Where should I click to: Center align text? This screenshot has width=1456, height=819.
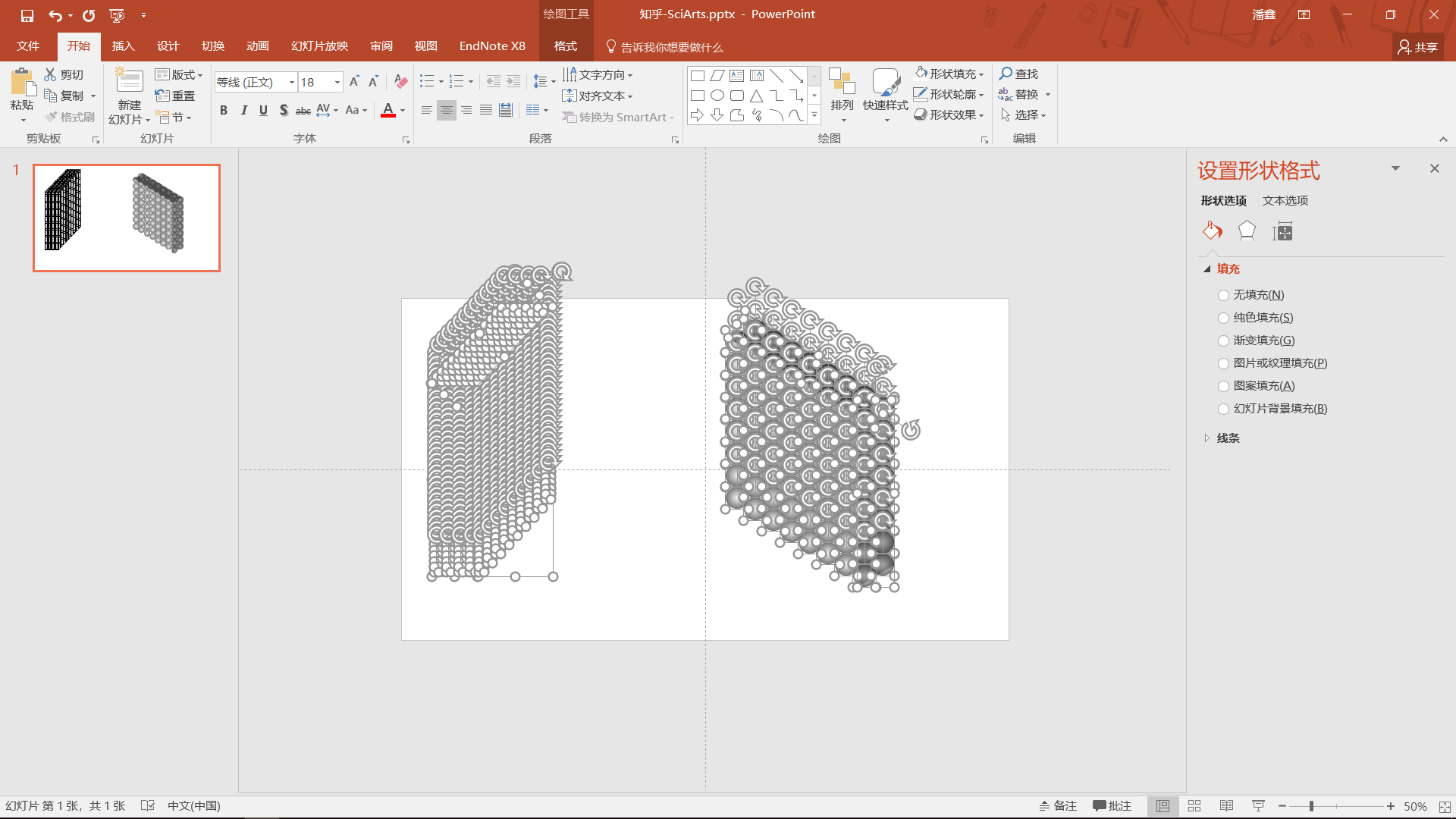[447, 111]
